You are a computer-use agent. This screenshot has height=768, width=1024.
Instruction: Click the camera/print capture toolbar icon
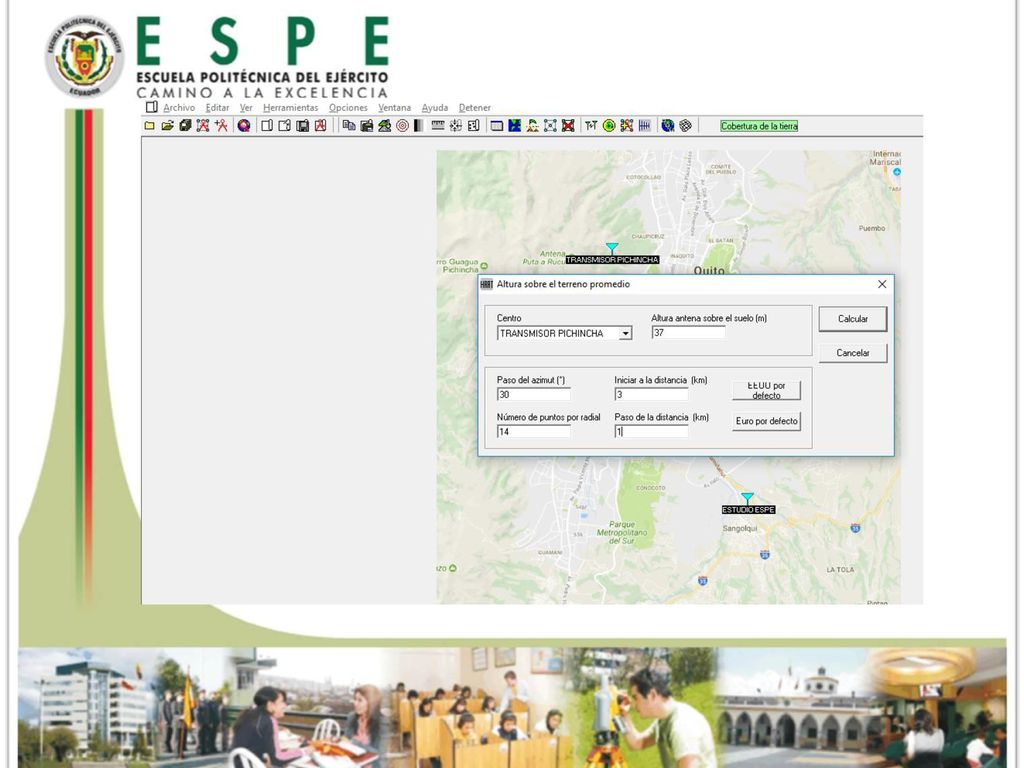click(366, 125)
